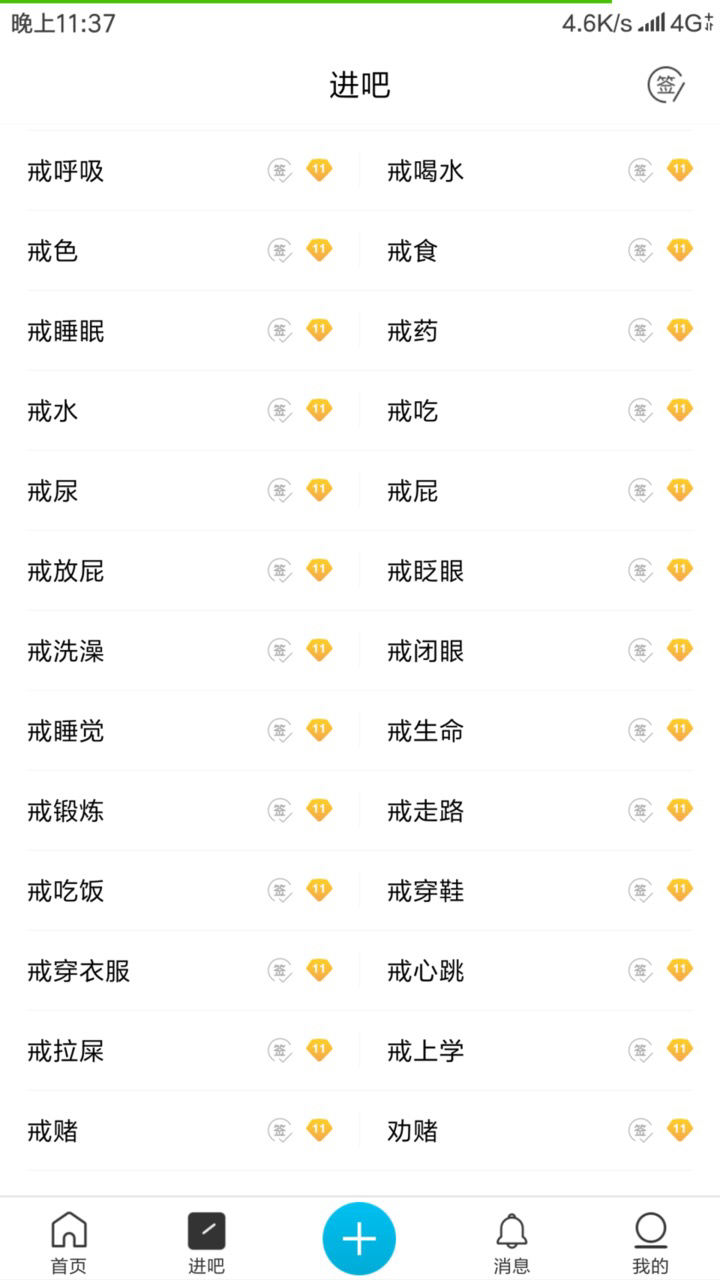Tap sign-in icon beside 戒生命

641,731
